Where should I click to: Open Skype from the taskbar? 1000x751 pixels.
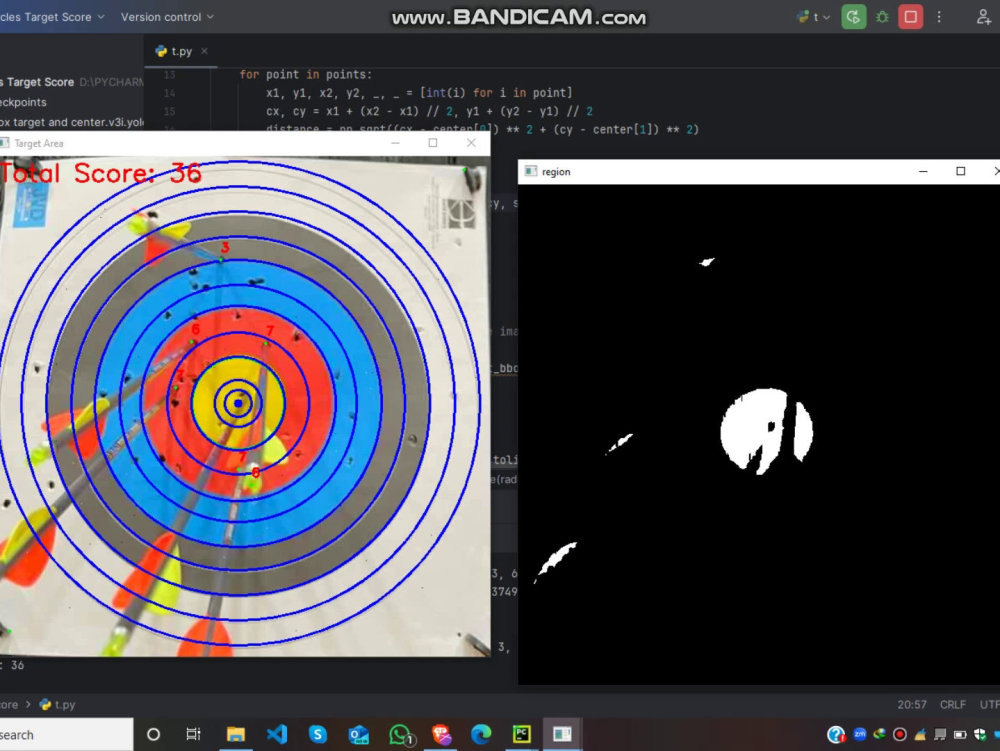point(318,734)
